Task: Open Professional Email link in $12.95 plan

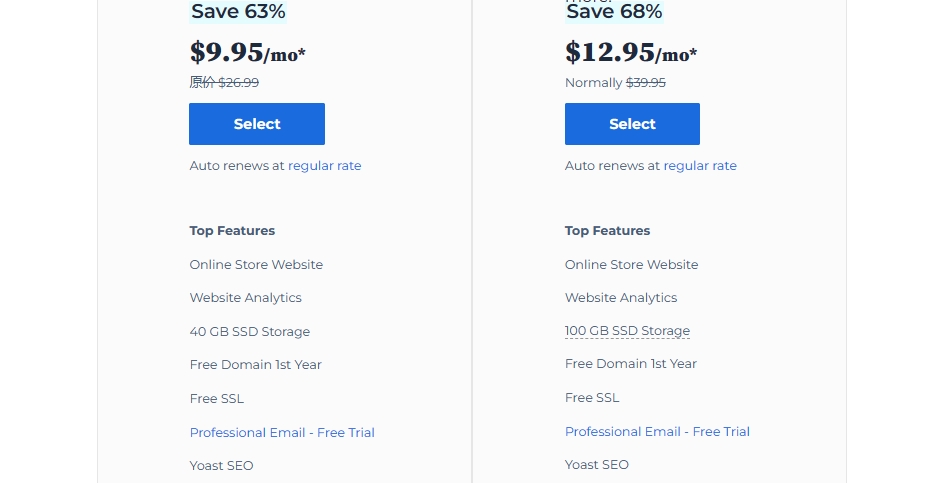Action: (657, 432)
